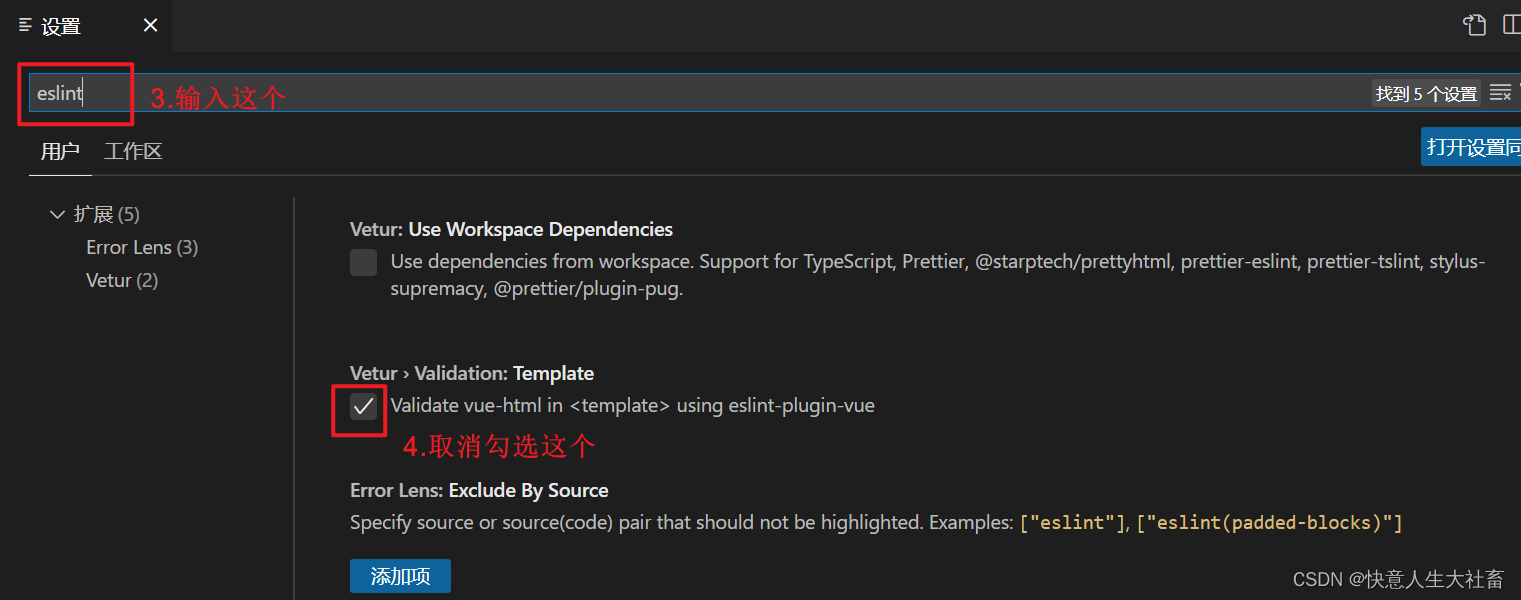Click the 添加项 button

click(x=400, y=576)
